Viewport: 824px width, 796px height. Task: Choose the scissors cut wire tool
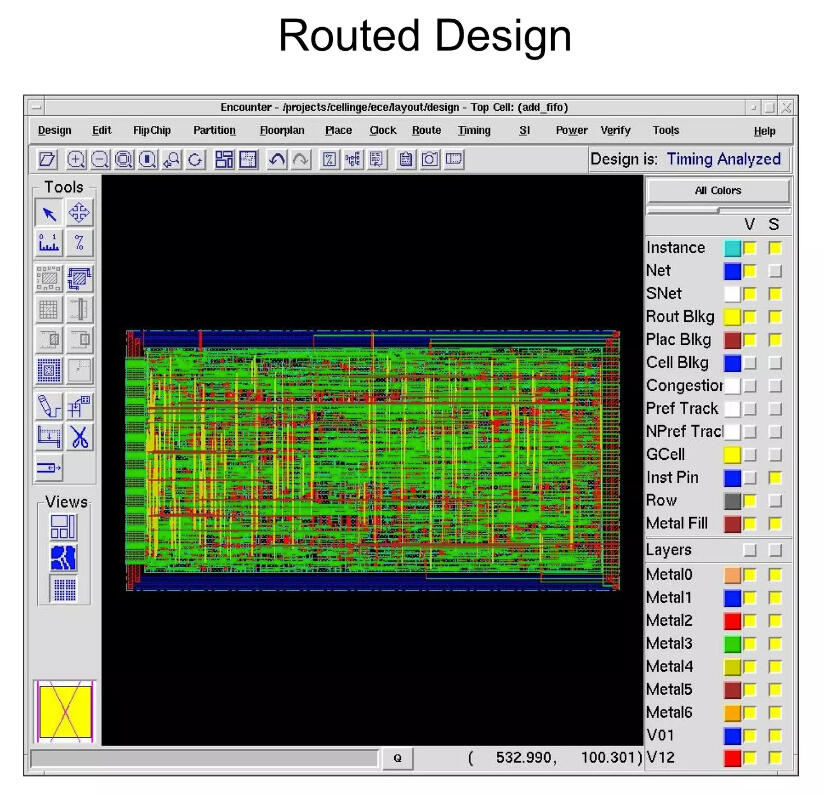(79, 436)
